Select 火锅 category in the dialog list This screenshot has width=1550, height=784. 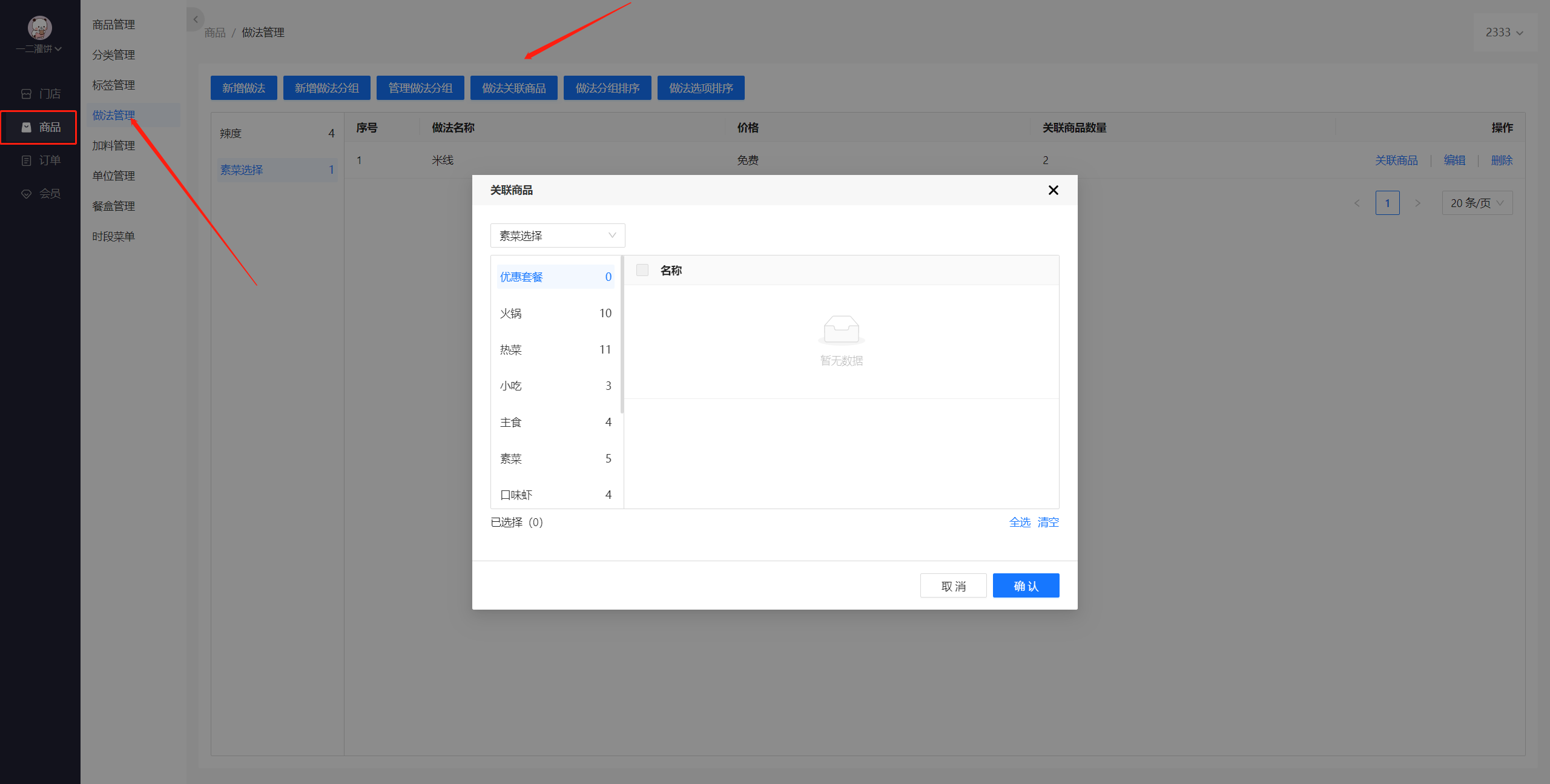tap(555, 313)
